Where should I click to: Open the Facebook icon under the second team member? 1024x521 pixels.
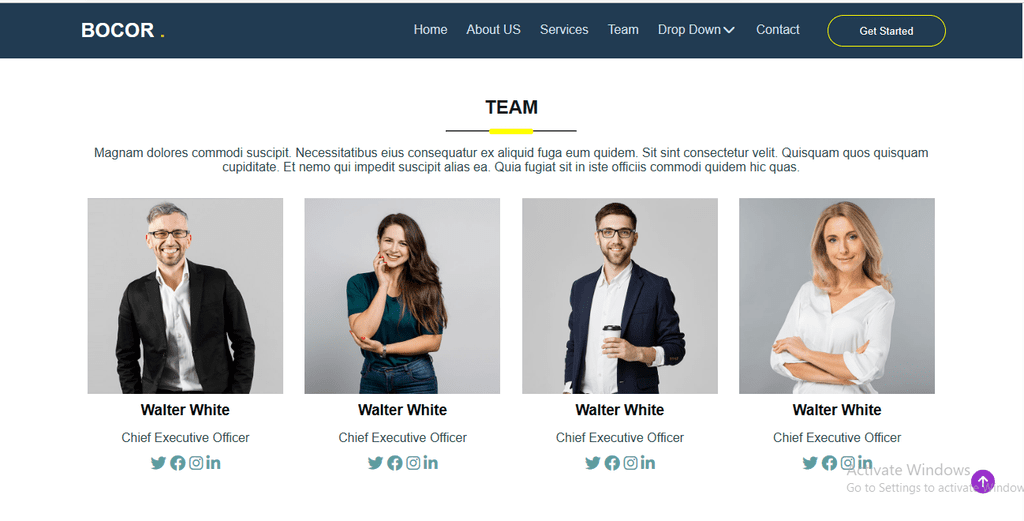[394, 463]
